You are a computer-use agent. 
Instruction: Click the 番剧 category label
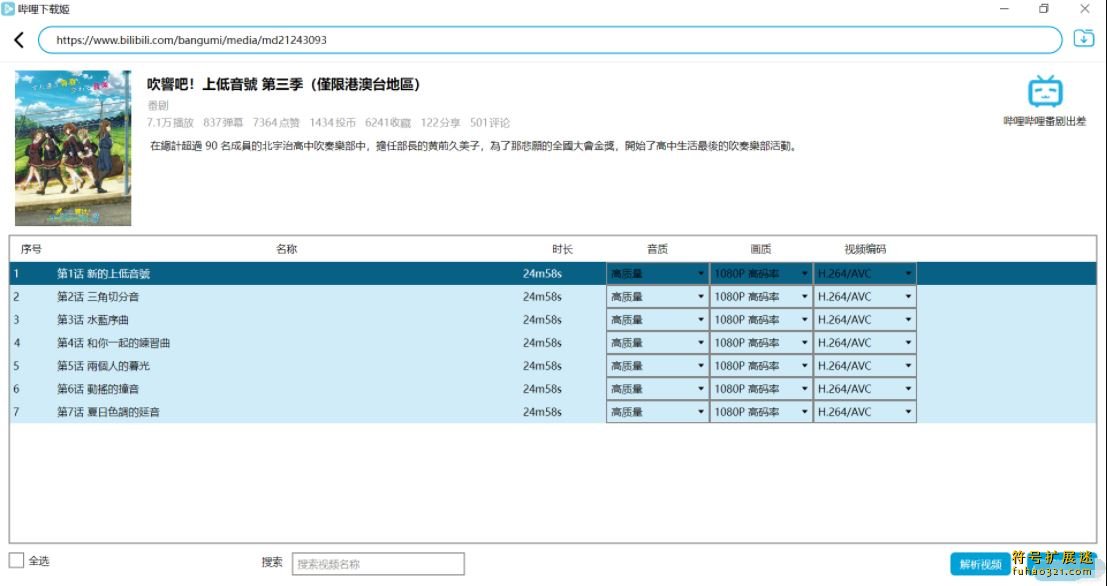158,105
